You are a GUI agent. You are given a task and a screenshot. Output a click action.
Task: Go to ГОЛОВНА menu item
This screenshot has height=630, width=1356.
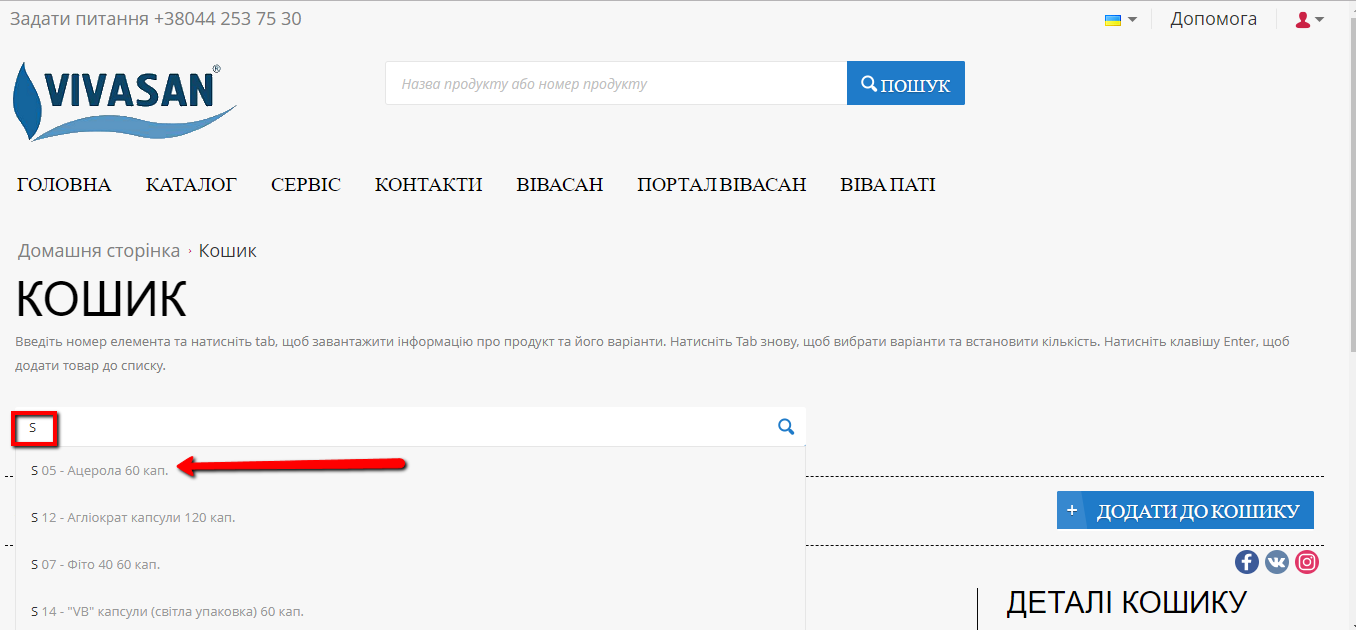tap(64, 185)
